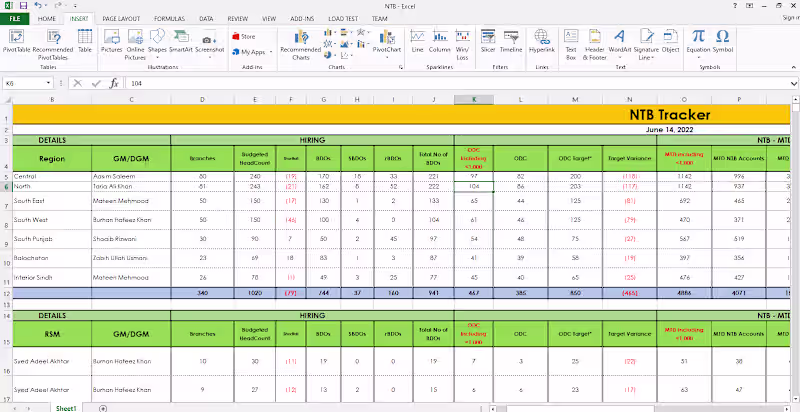Insert an area chart
The image size is (800, 412).
coord(344,44)
